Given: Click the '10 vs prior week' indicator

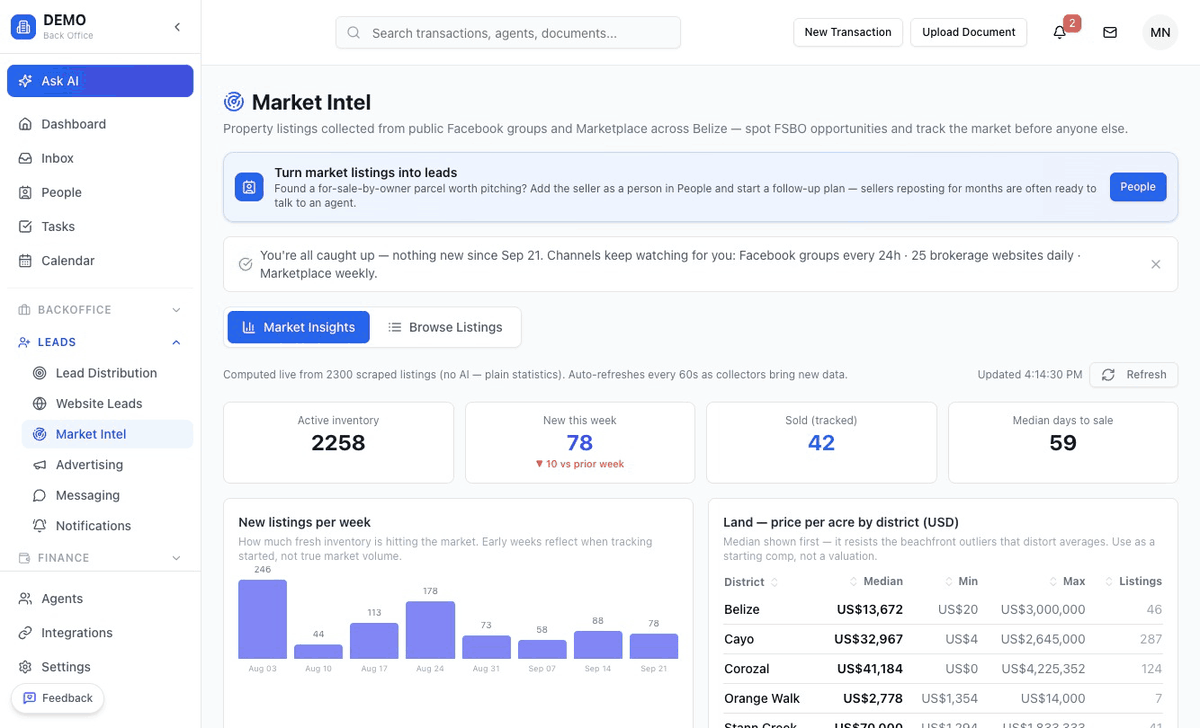Looking at the screenshot, I should pos(580,464).
